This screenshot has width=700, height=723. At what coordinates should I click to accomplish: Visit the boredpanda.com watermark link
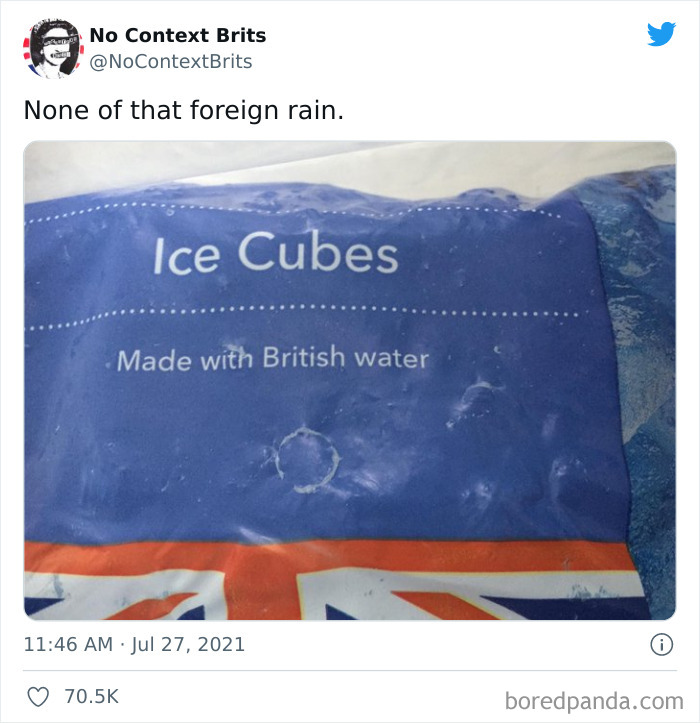pos(594,701)
